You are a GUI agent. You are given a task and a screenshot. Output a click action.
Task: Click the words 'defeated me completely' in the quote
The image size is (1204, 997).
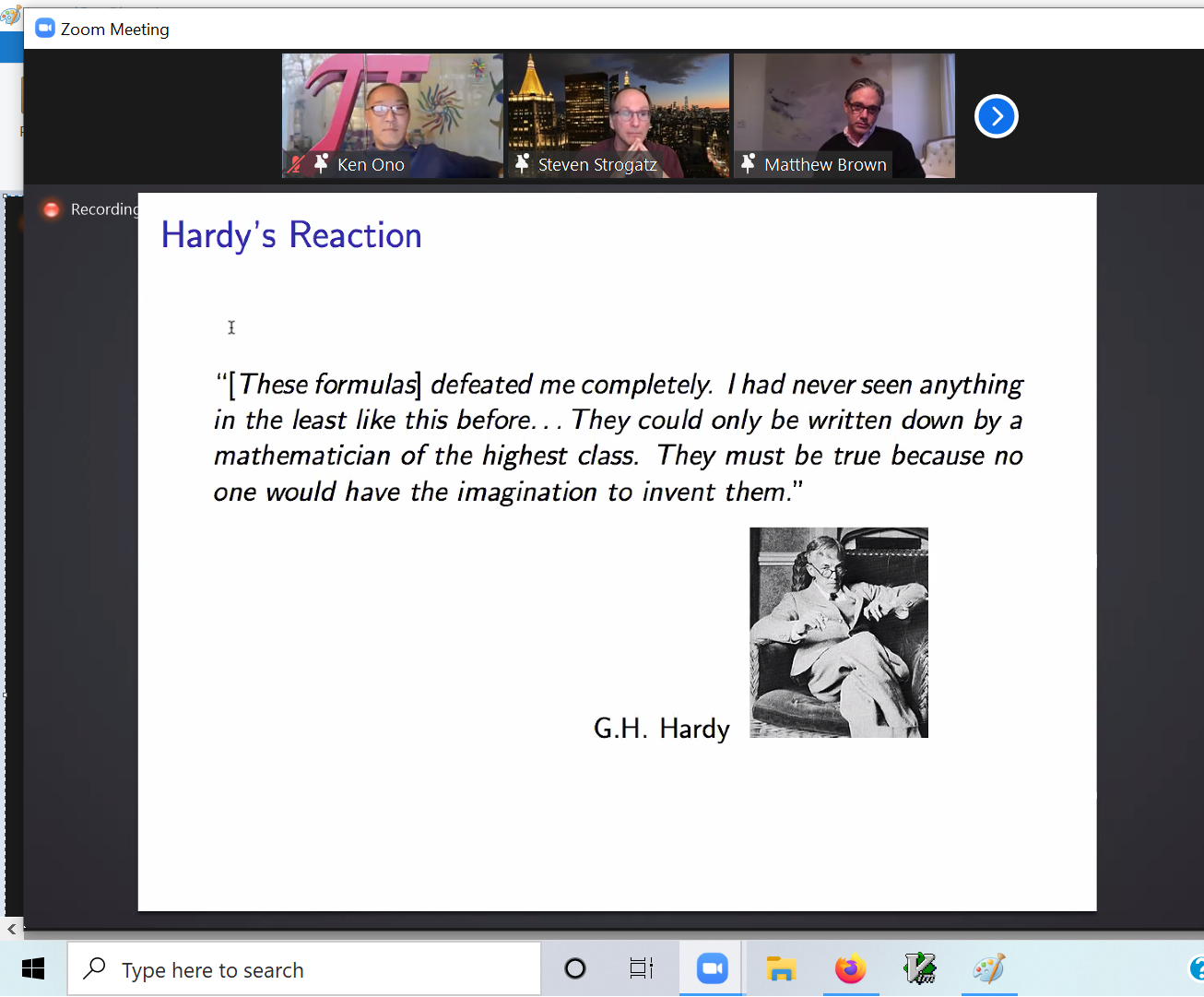[x=571, y=385]
